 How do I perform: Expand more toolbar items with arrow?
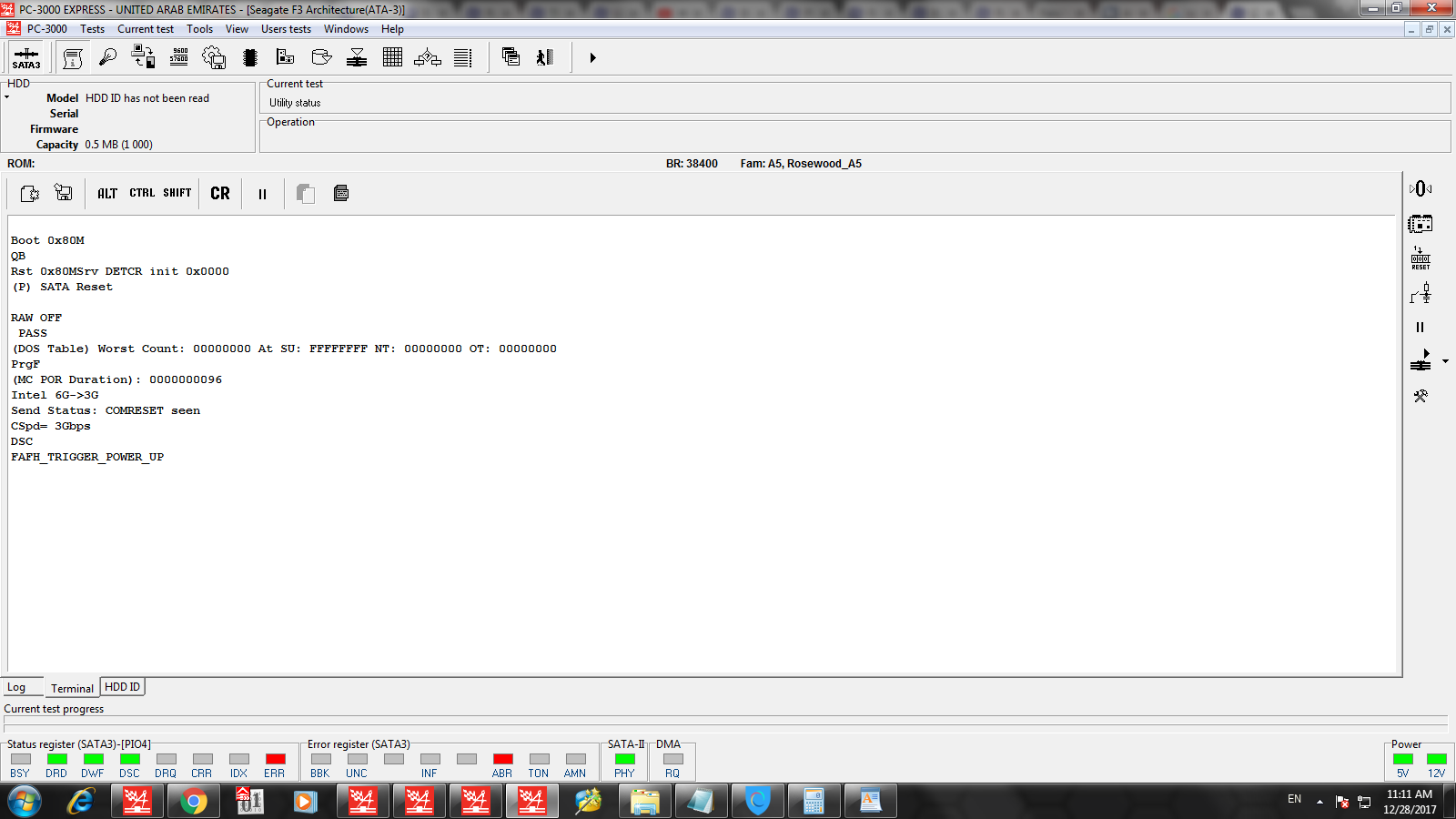pyautogui.click(x=592, y=57)
